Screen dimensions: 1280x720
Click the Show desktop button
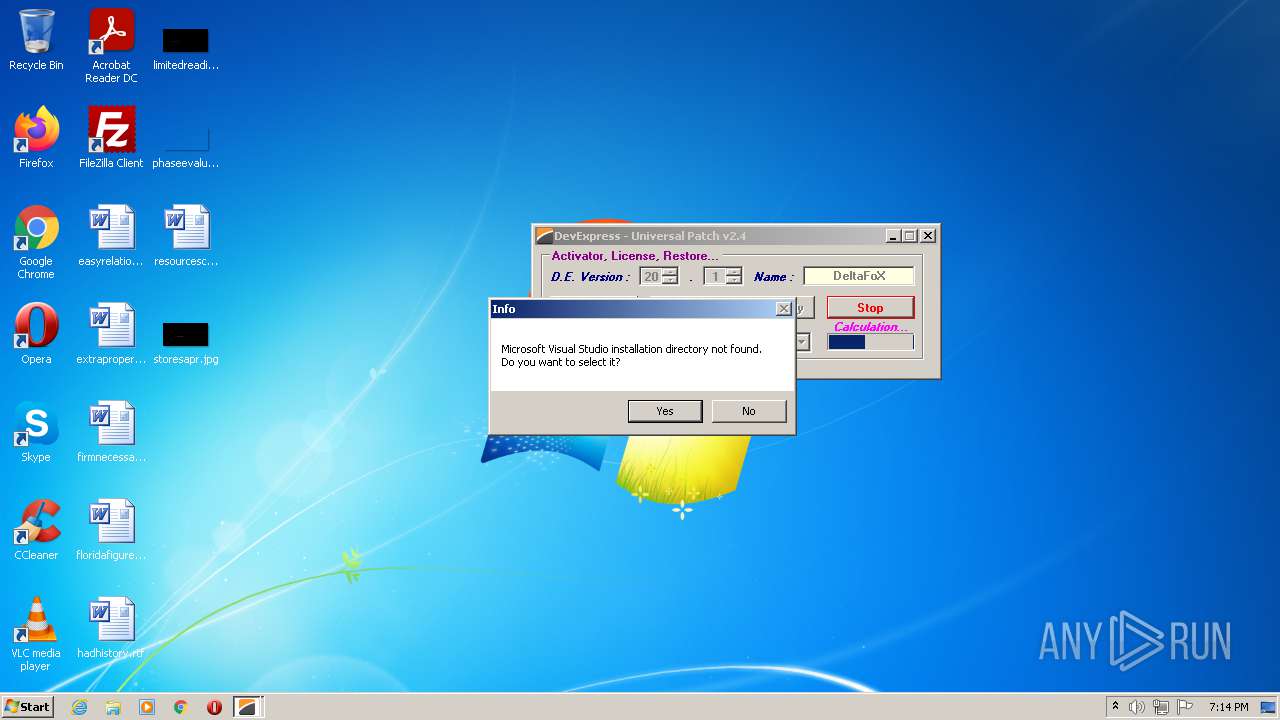[x=1270, y=707]
